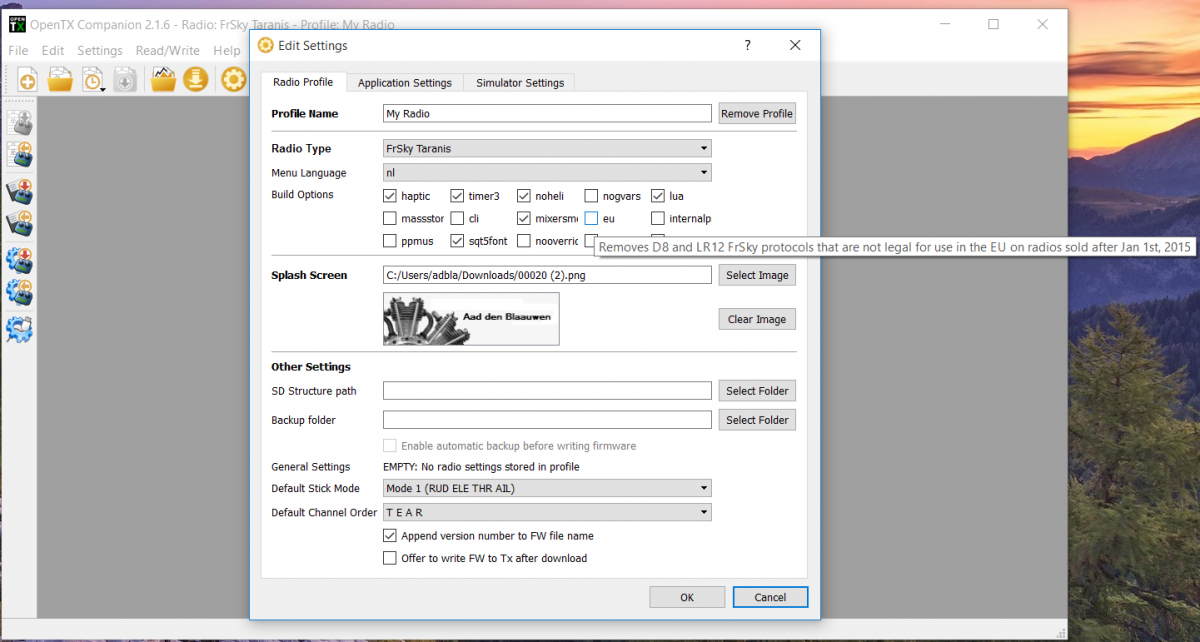Enable Offer to write FW to Tx
Viewport: 1200px width, 642px height.
pyautogui.click(x=390, y=558)
